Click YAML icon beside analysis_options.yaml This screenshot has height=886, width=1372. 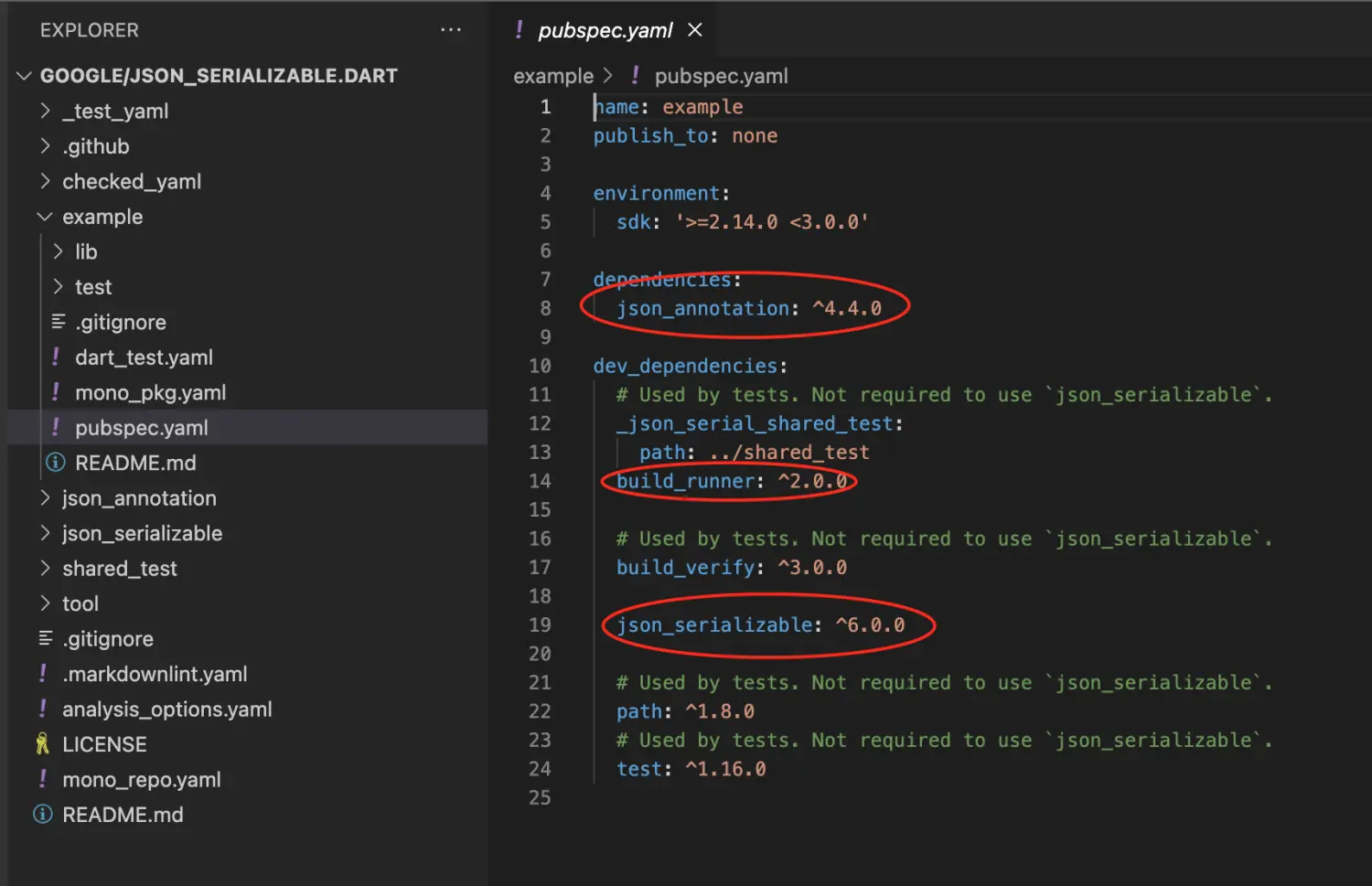(x=42, y=710)
